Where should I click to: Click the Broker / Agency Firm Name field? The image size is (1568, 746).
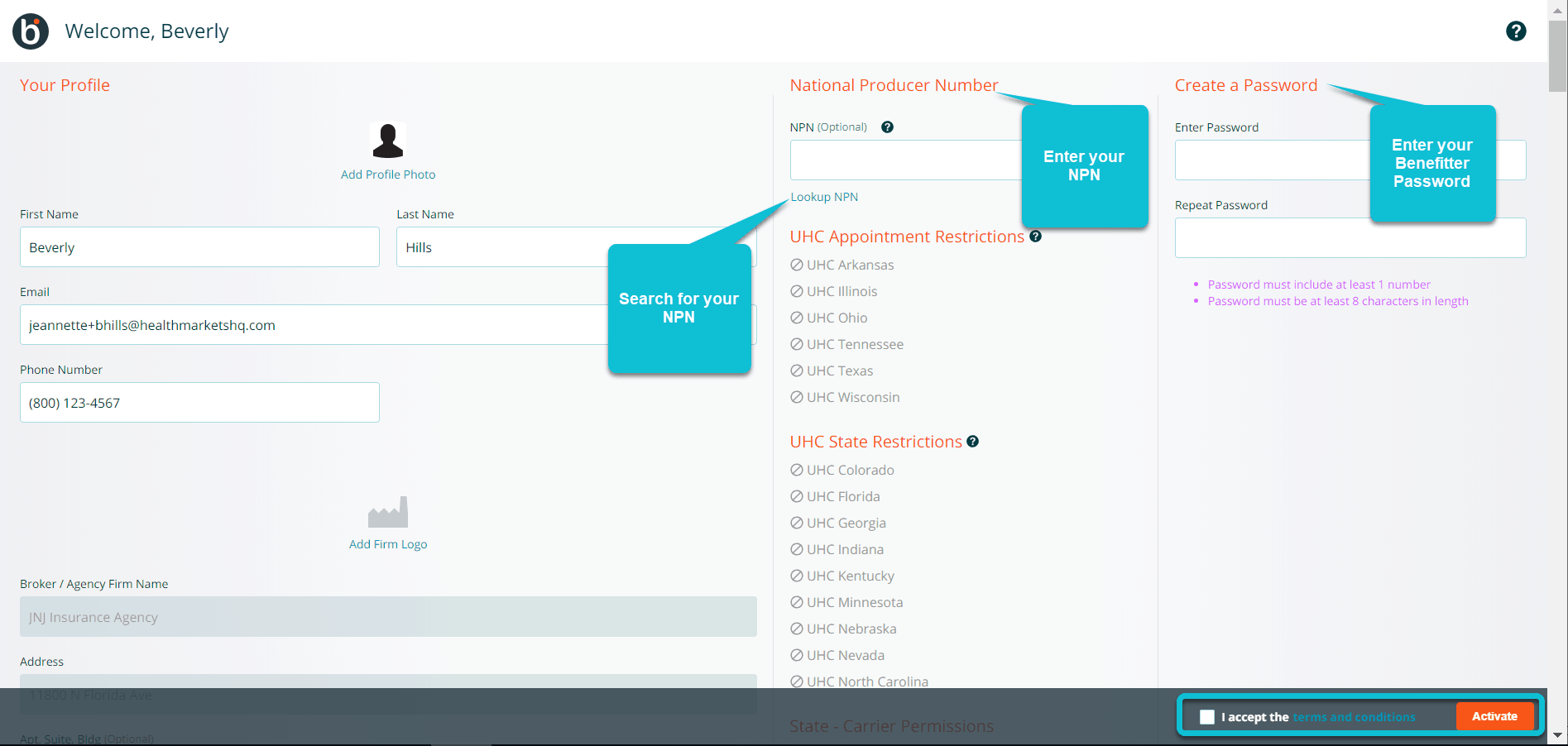(388, 617)
